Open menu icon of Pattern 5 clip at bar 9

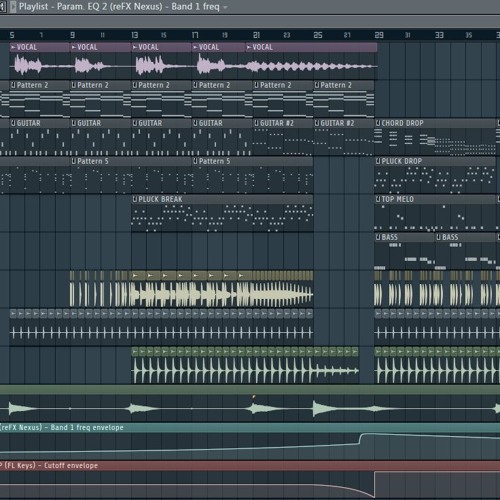point(74,161)
